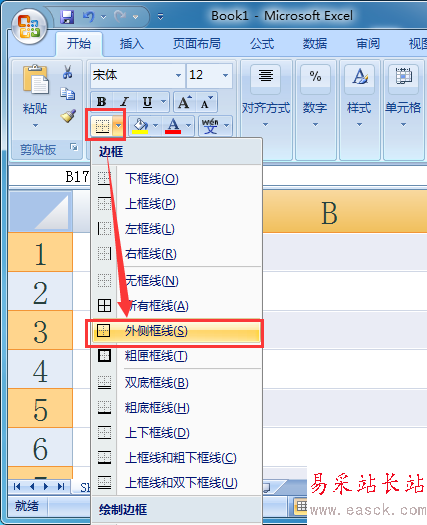Screen dimensions: 427x525
Task: Expand the borders dropdown arrow
Action: 119,126
